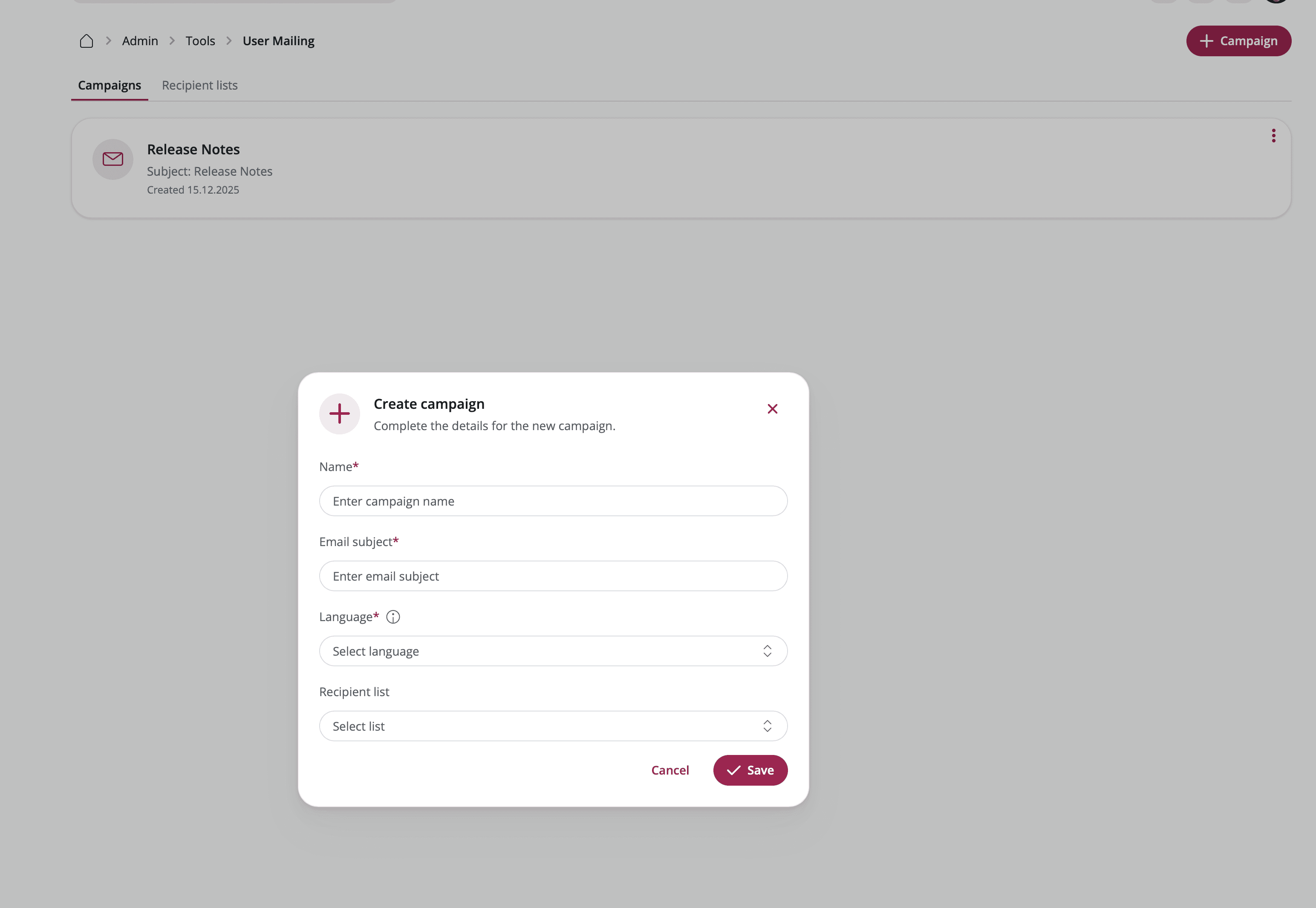
Task: Click the envelope icon on Release Notes
Action: pos(113,159)
